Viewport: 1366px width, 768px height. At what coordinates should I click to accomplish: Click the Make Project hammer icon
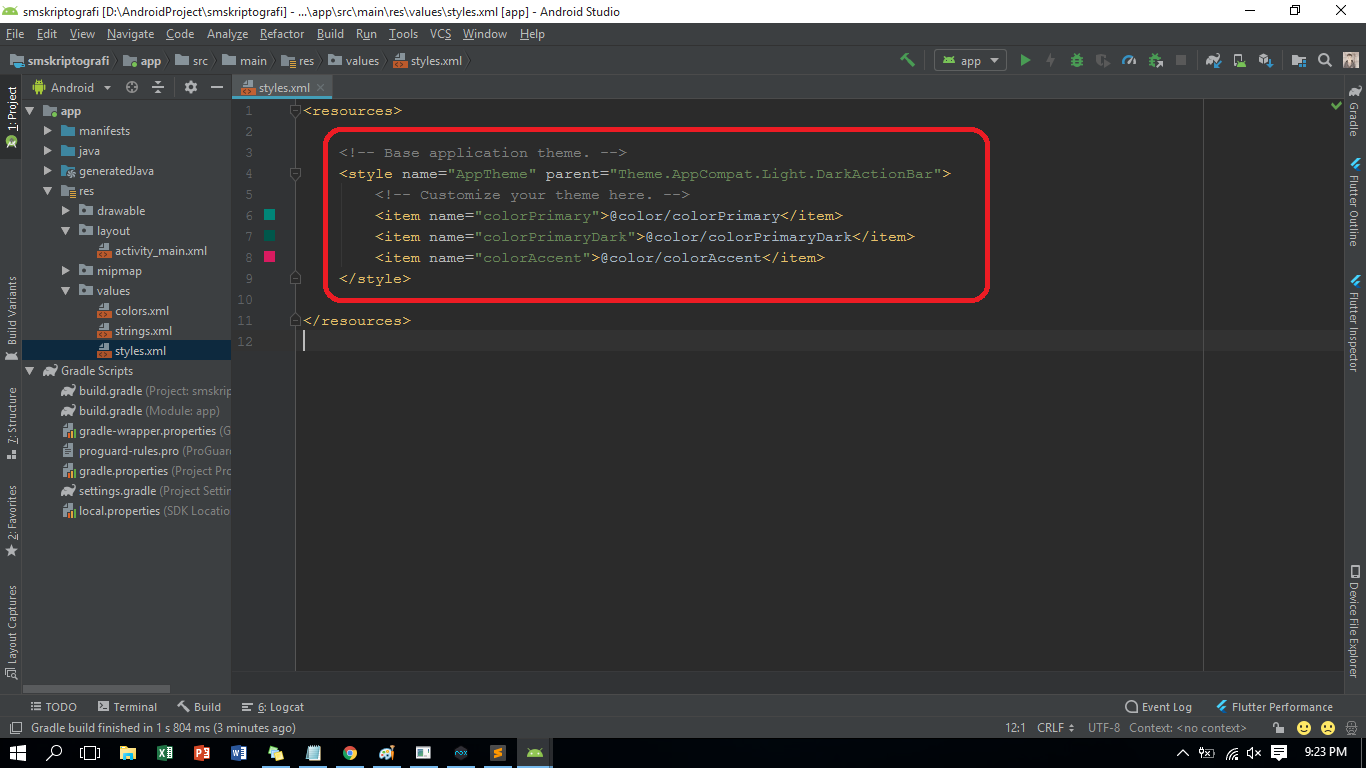click(907, 60)
